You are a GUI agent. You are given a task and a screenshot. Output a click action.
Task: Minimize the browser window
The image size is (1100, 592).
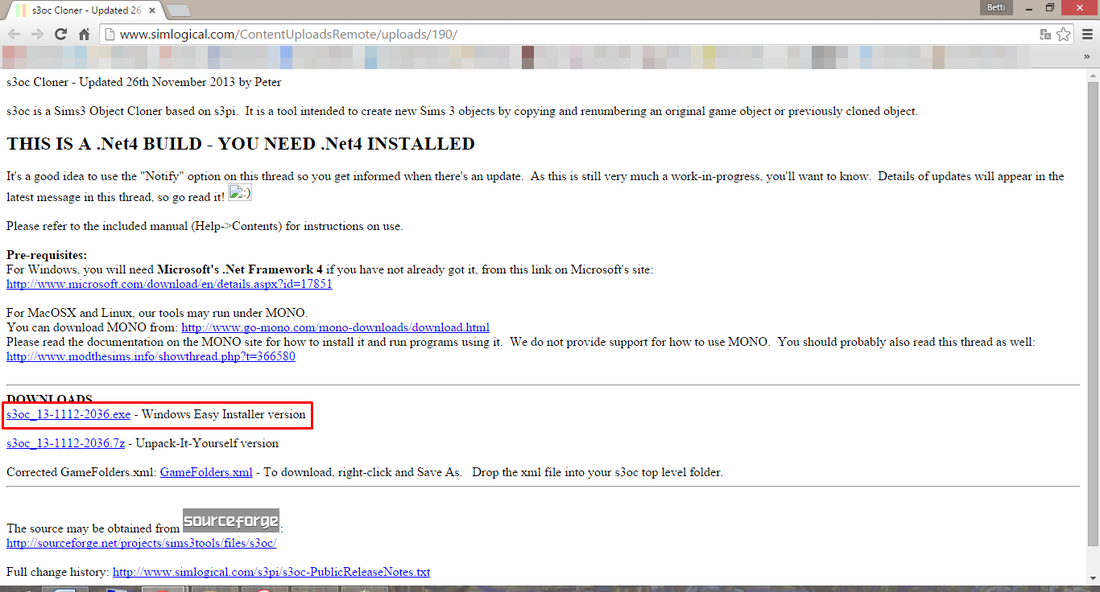click(1029, 8)
